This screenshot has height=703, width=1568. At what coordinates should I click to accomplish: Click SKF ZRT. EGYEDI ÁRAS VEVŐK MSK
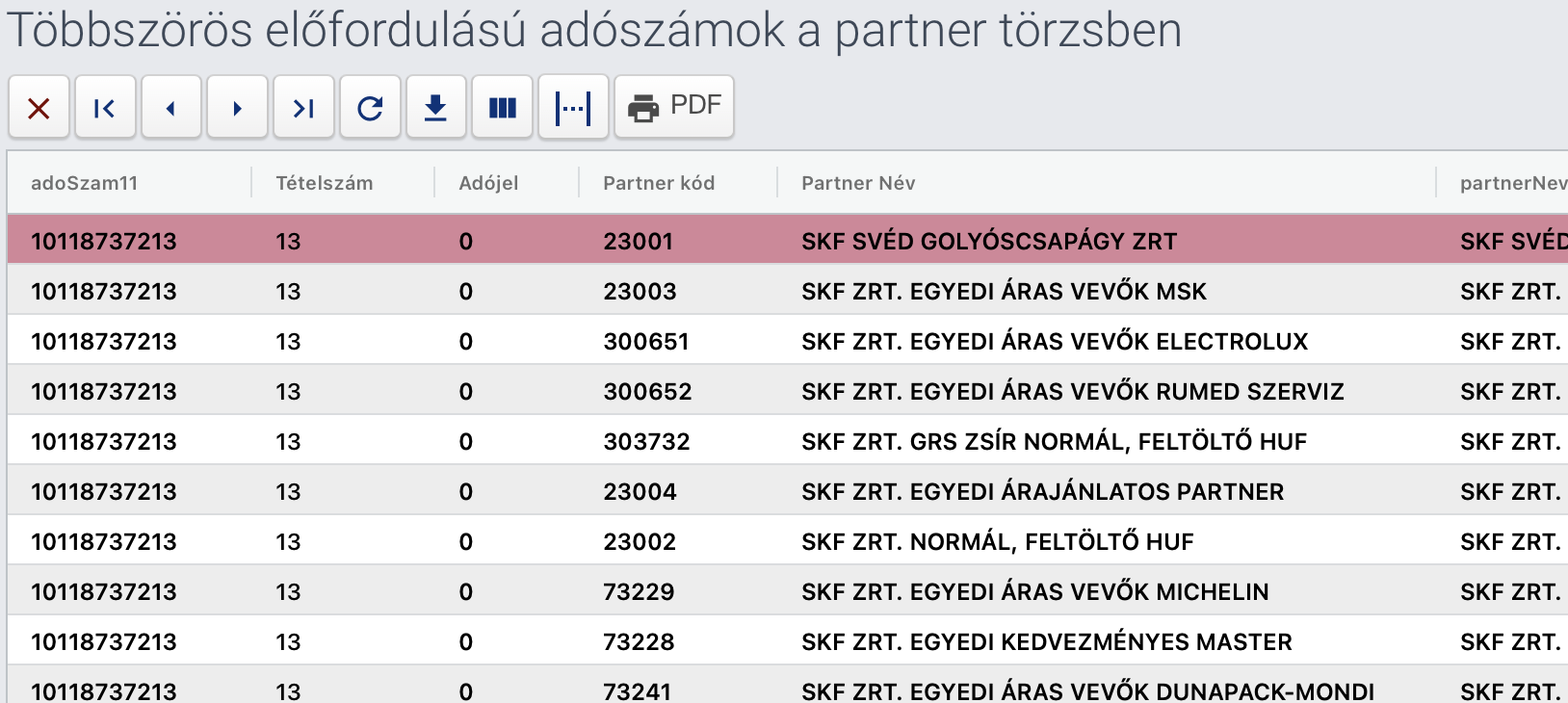1004,291
